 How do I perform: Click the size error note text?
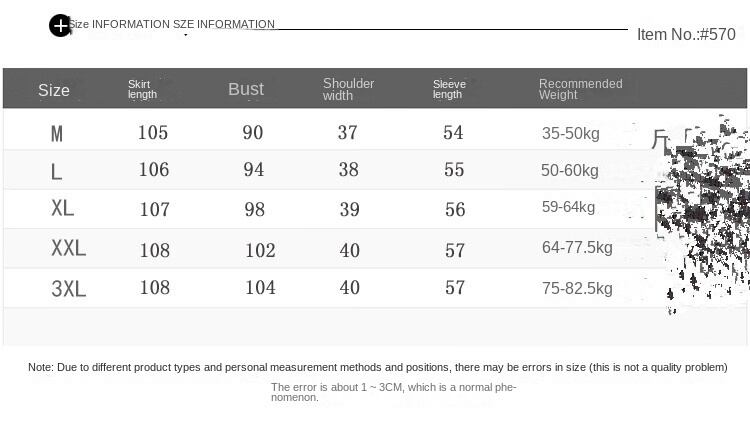[x=377, y=368]
